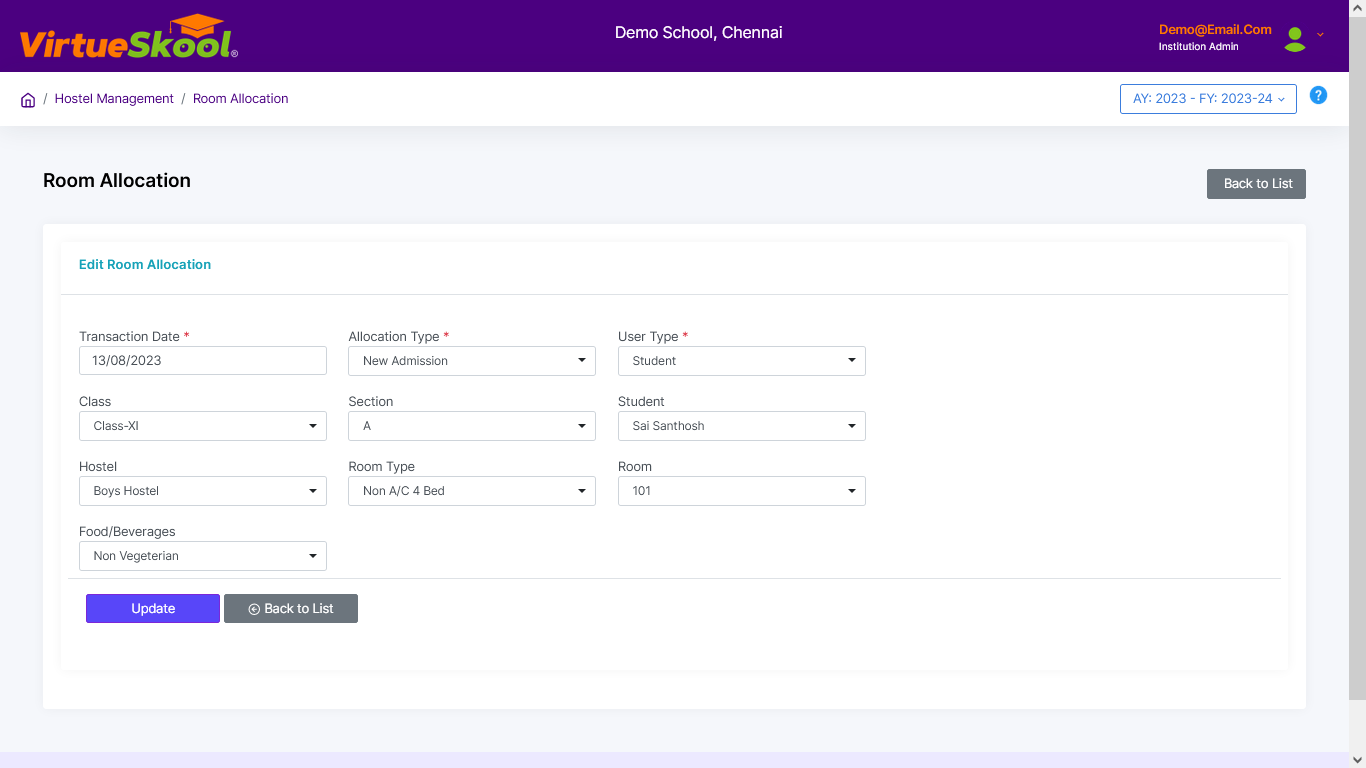Click the VirtueSkool logo
This screenshot has height=768, width=1366.
(128, 38)
